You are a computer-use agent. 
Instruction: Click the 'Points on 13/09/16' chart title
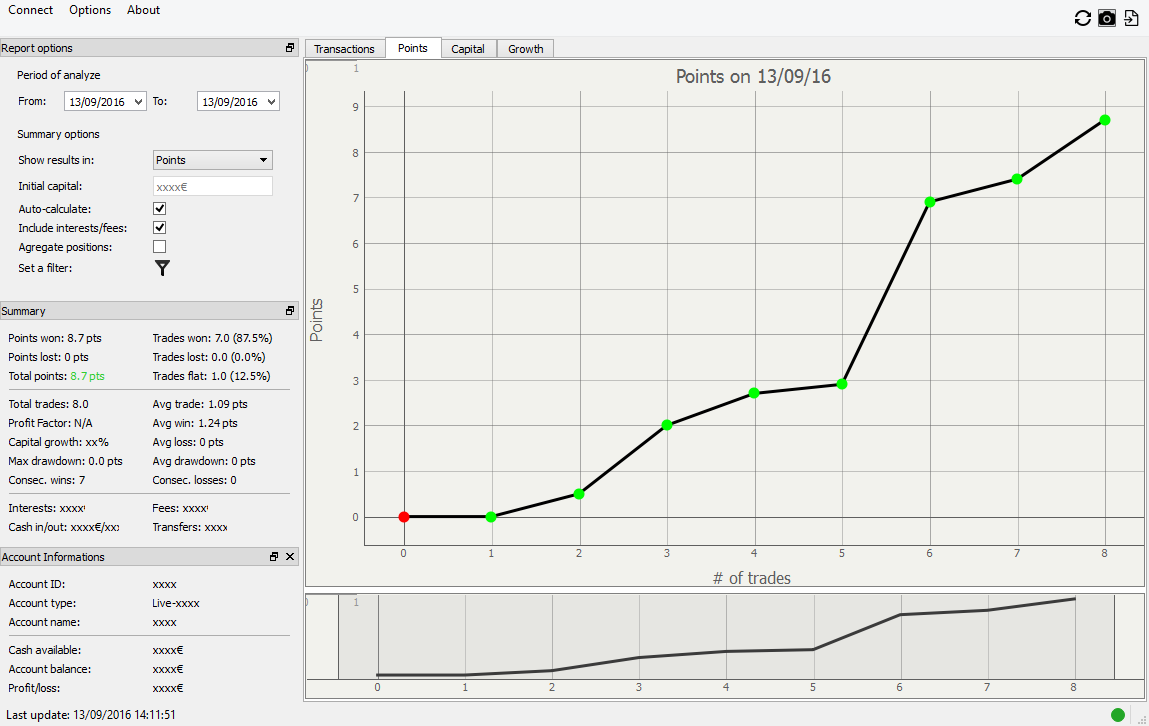point(753,76)
